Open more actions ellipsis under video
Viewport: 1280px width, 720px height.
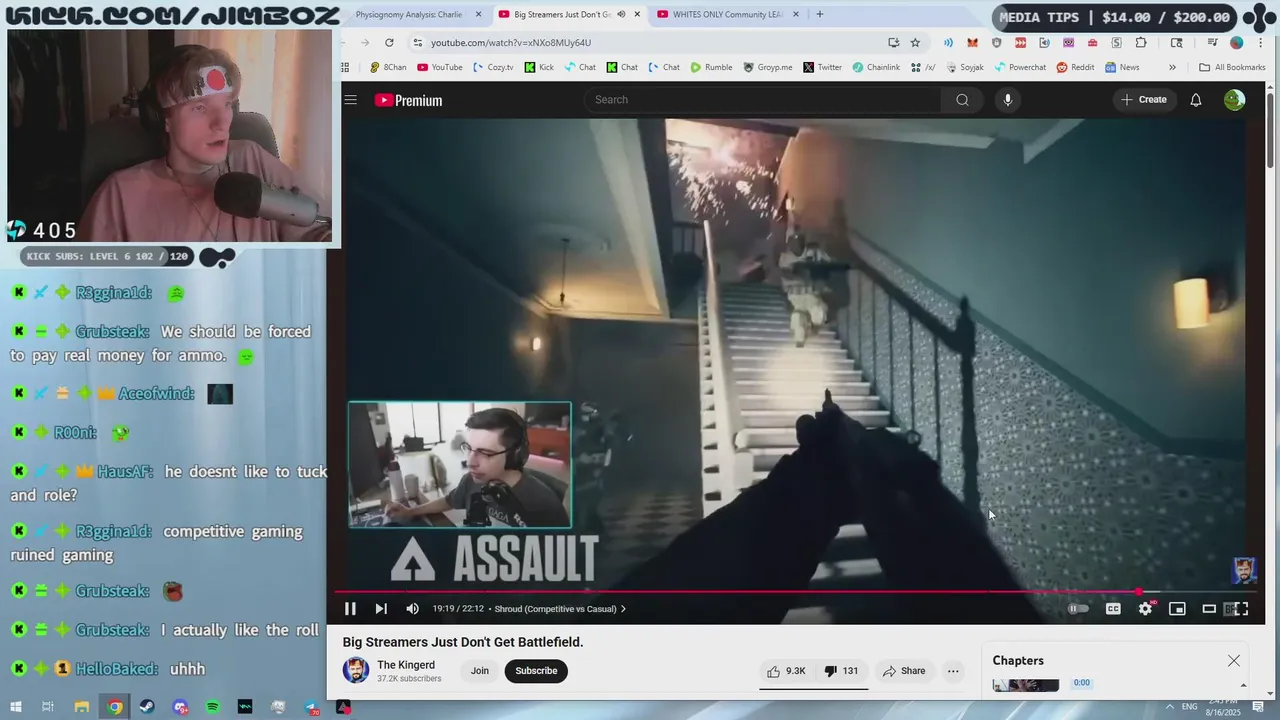953,671
